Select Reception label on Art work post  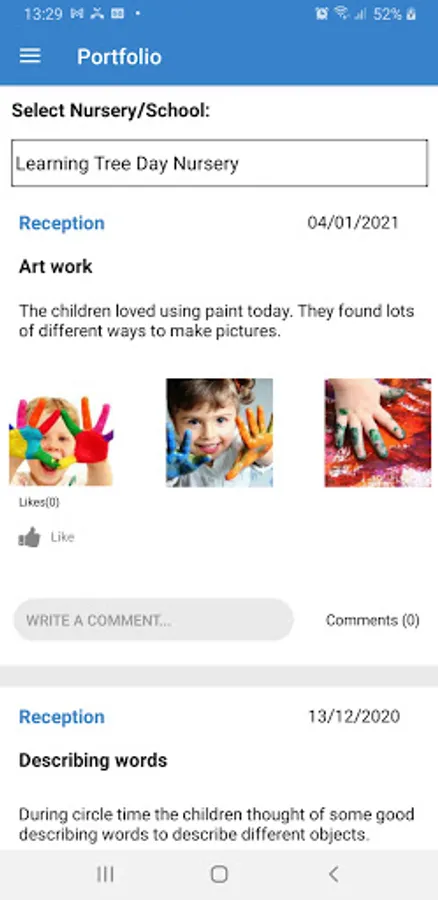[62, 223]
